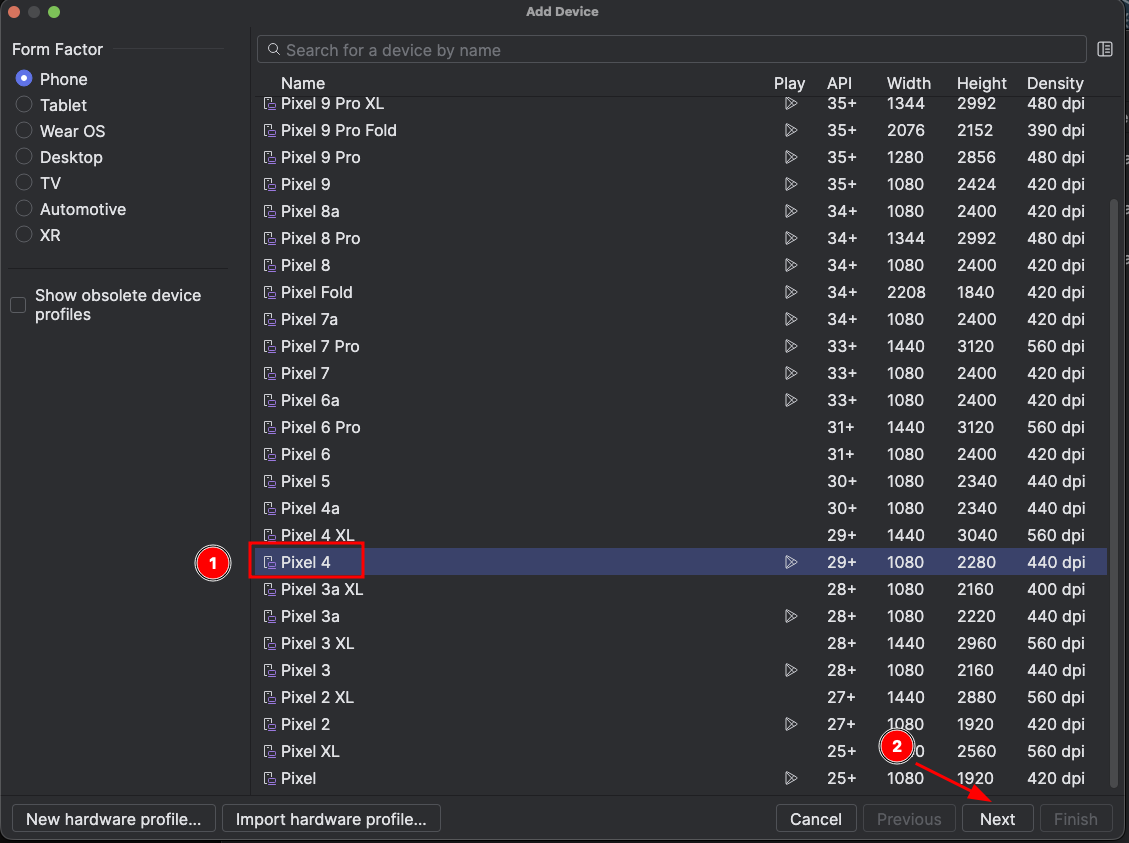
Task: Click the device icon beside Pixel 5
Action: tap(270, 481)
